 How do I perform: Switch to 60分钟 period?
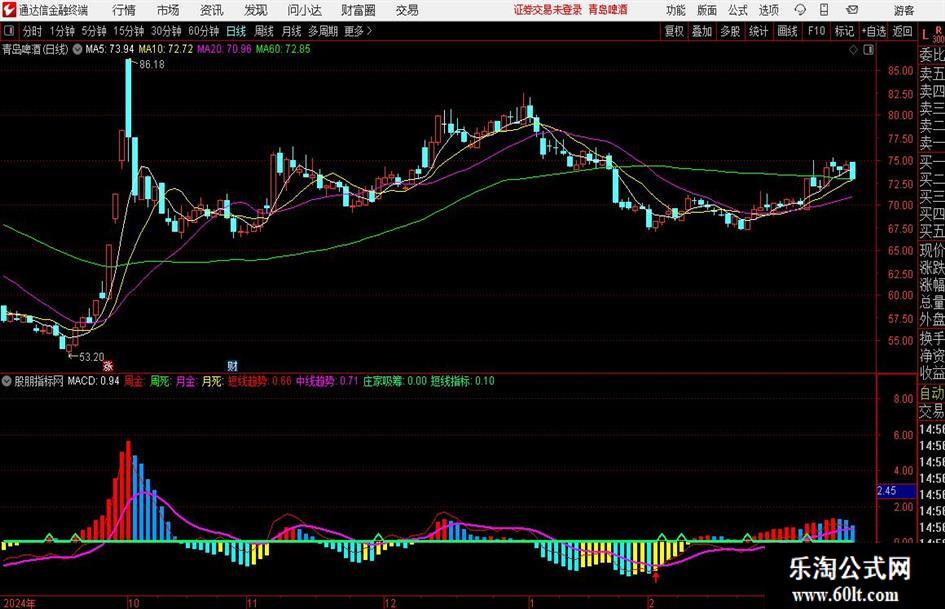coord(204,31)
